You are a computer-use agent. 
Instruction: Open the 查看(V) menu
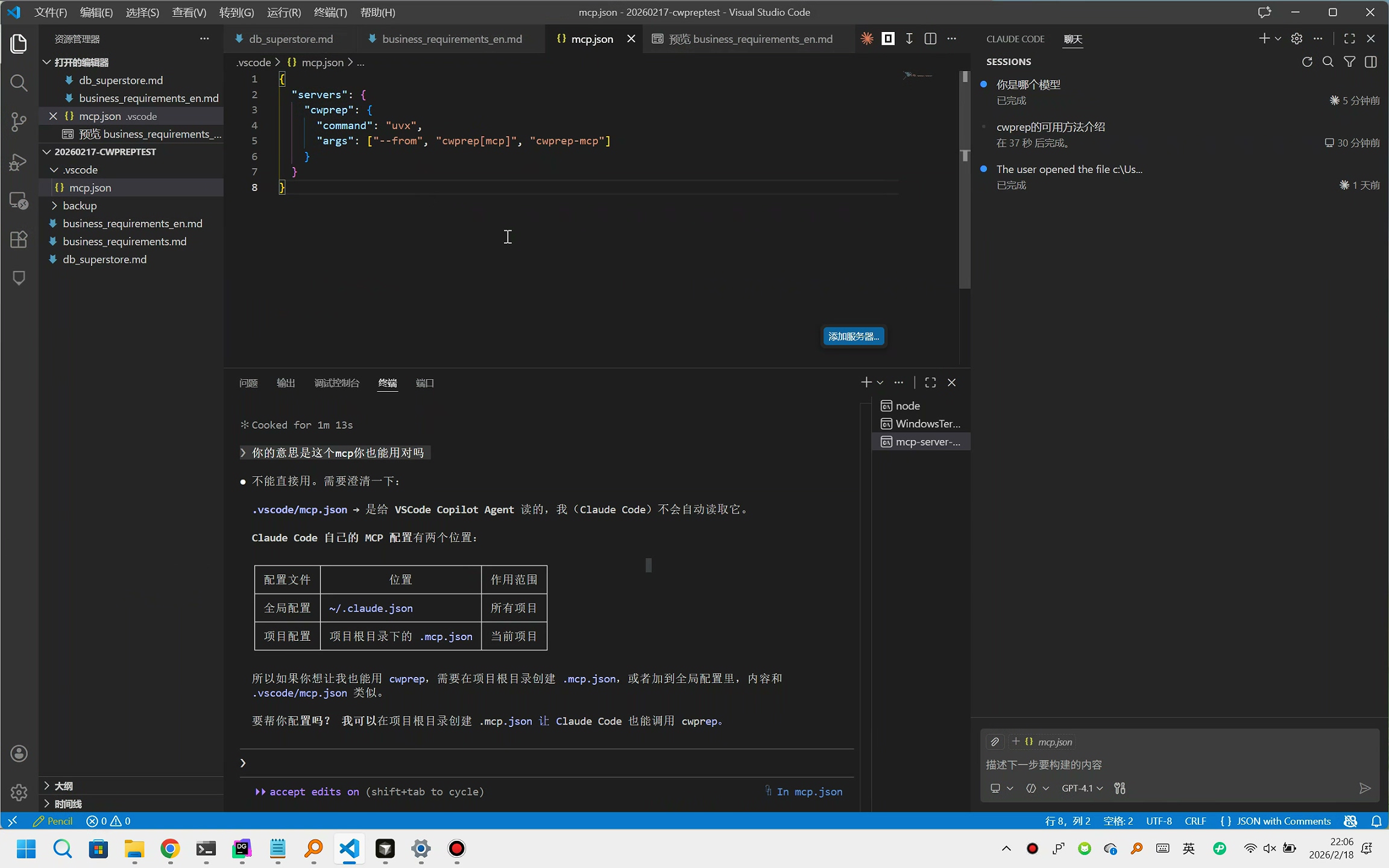click(x=189, y=12)
